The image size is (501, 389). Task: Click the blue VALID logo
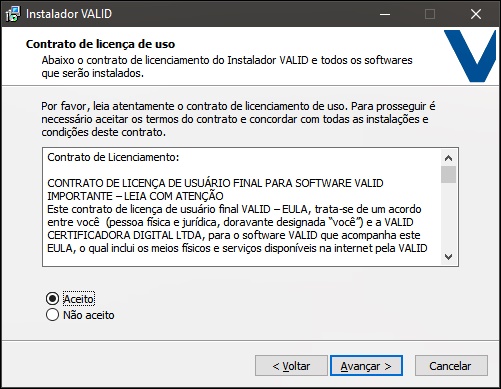click(470, 56)
